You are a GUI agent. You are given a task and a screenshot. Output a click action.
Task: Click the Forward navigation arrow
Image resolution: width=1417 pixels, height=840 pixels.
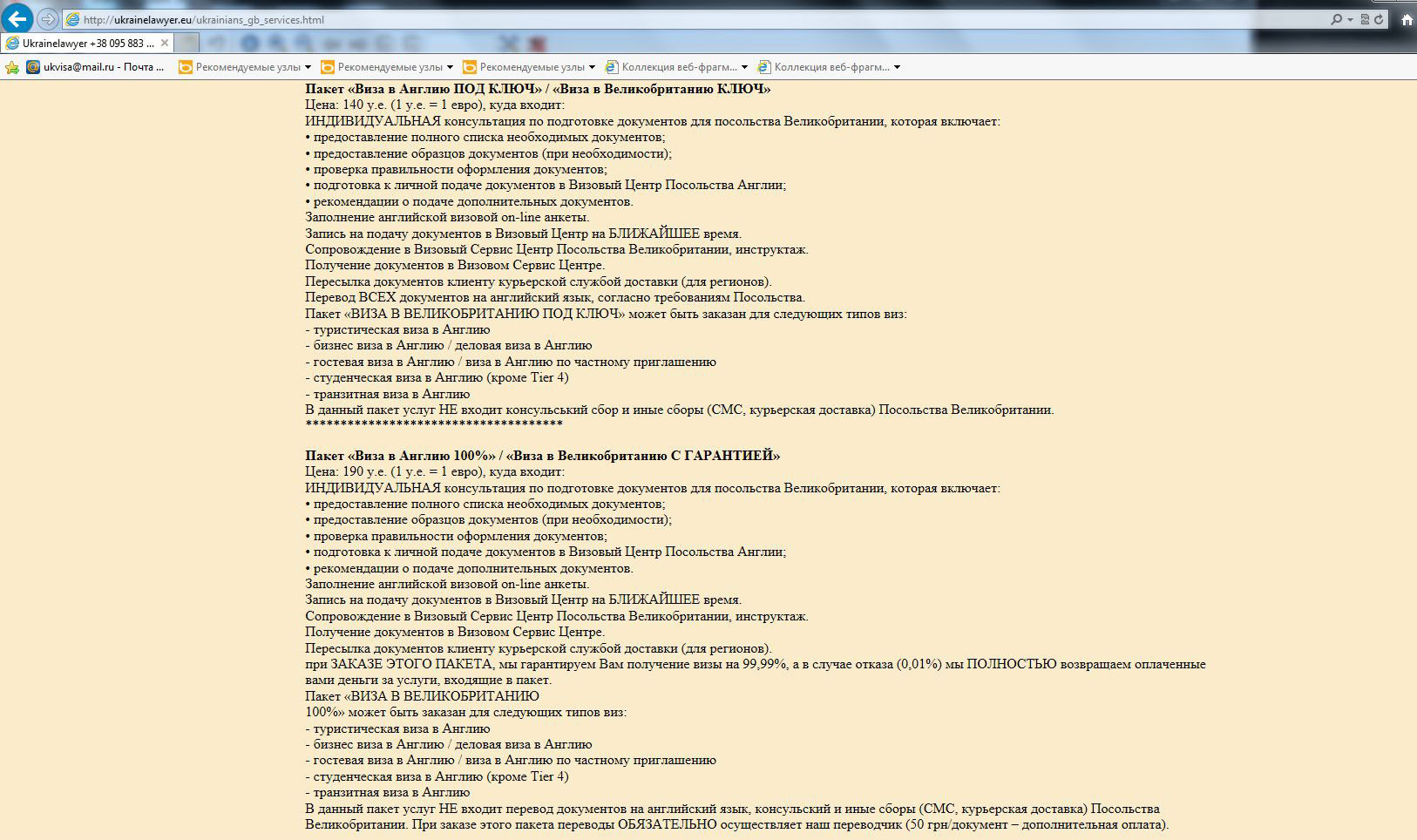pyautogui.click(x=48, y=19)
